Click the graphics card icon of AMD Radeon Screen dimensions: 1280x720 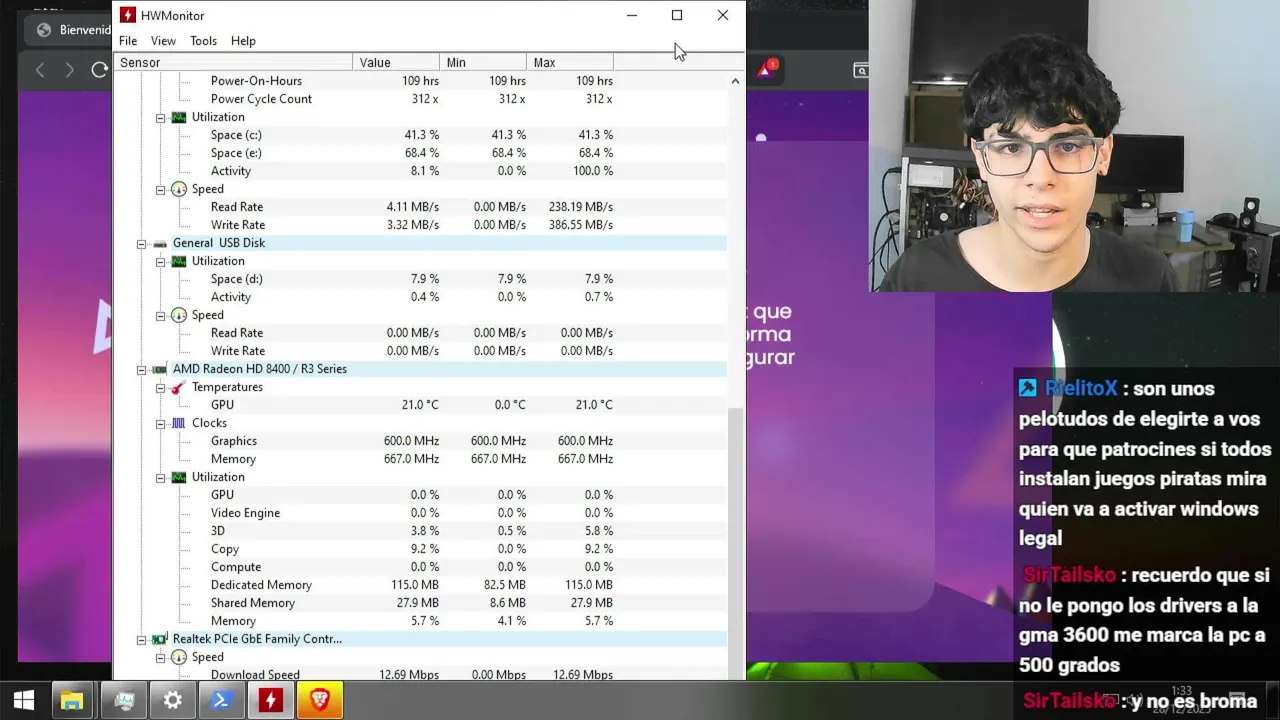coord(160,369)
